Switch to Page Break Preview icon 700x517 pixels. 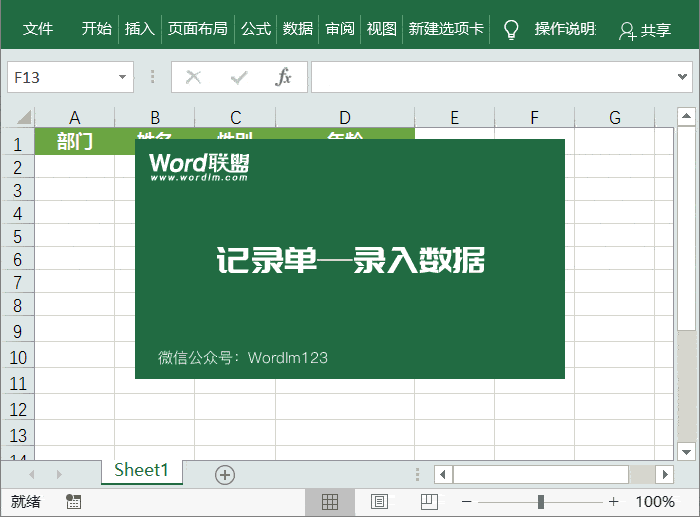[429, 502]
